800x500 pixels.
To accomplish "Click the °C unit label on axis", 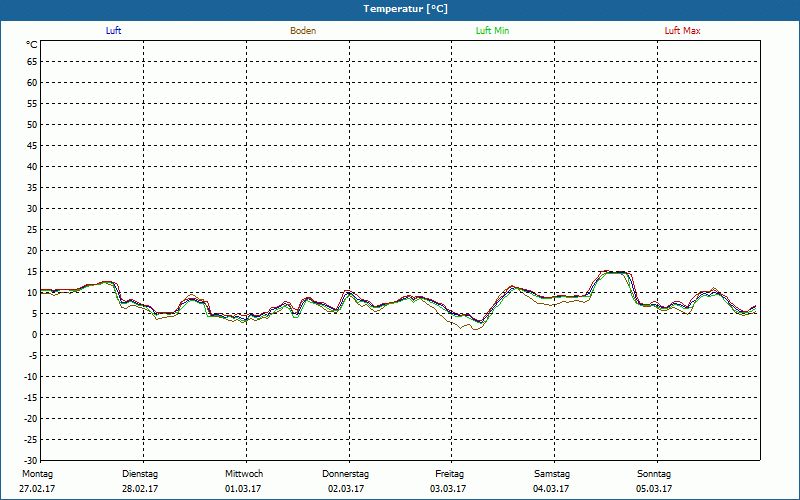I will 32,45.
